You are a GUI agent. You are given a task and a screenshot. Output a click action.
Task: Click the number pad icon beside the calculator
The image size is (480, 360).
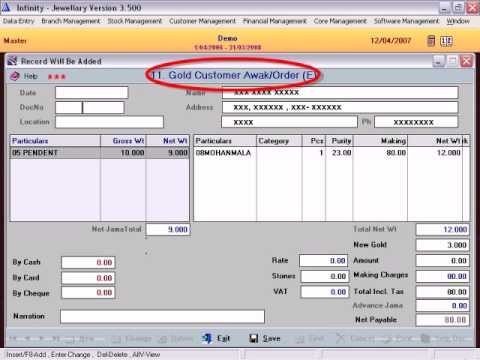(446, 41)
